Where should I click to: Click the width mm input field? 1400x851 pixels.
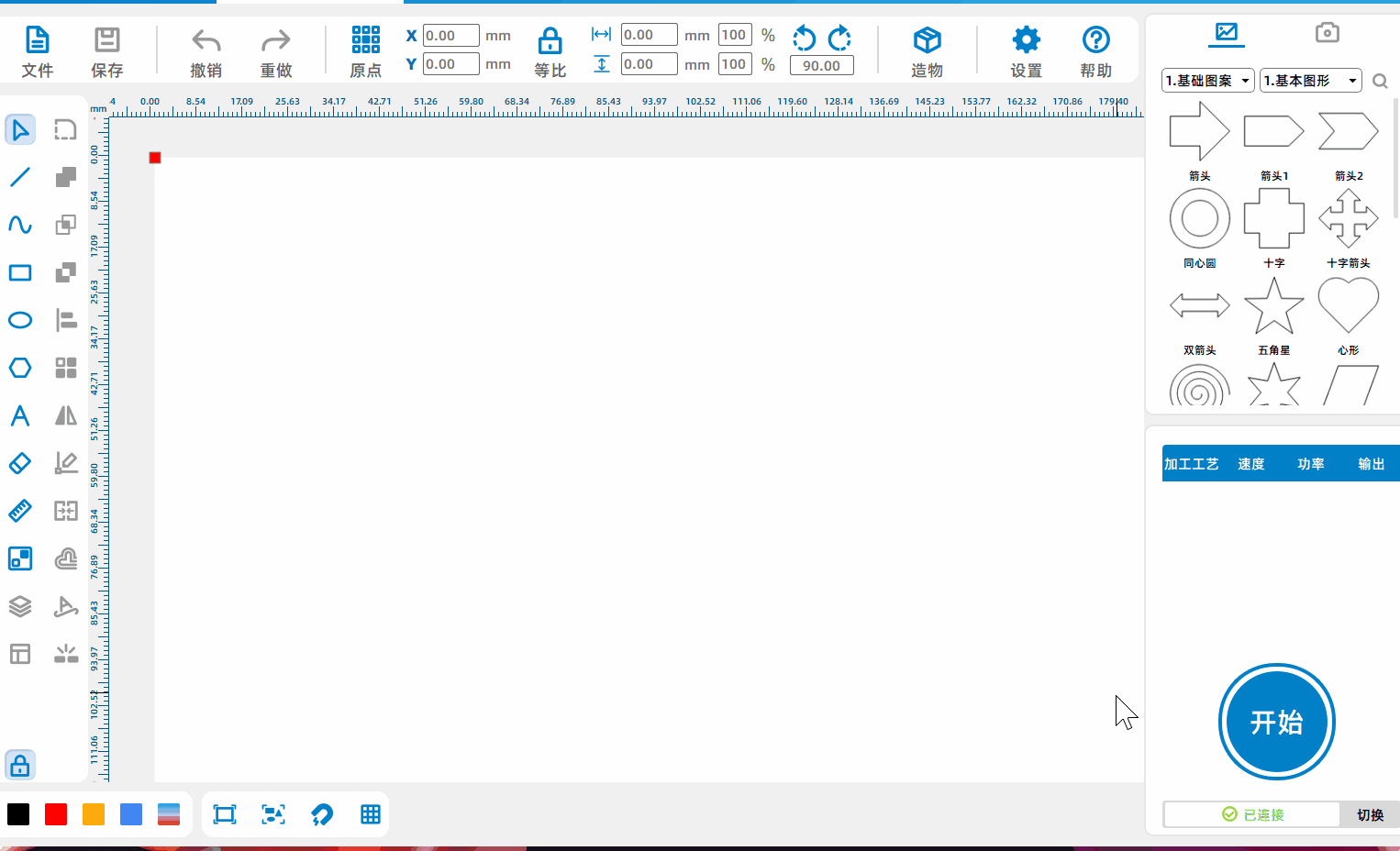coord(649,35)
